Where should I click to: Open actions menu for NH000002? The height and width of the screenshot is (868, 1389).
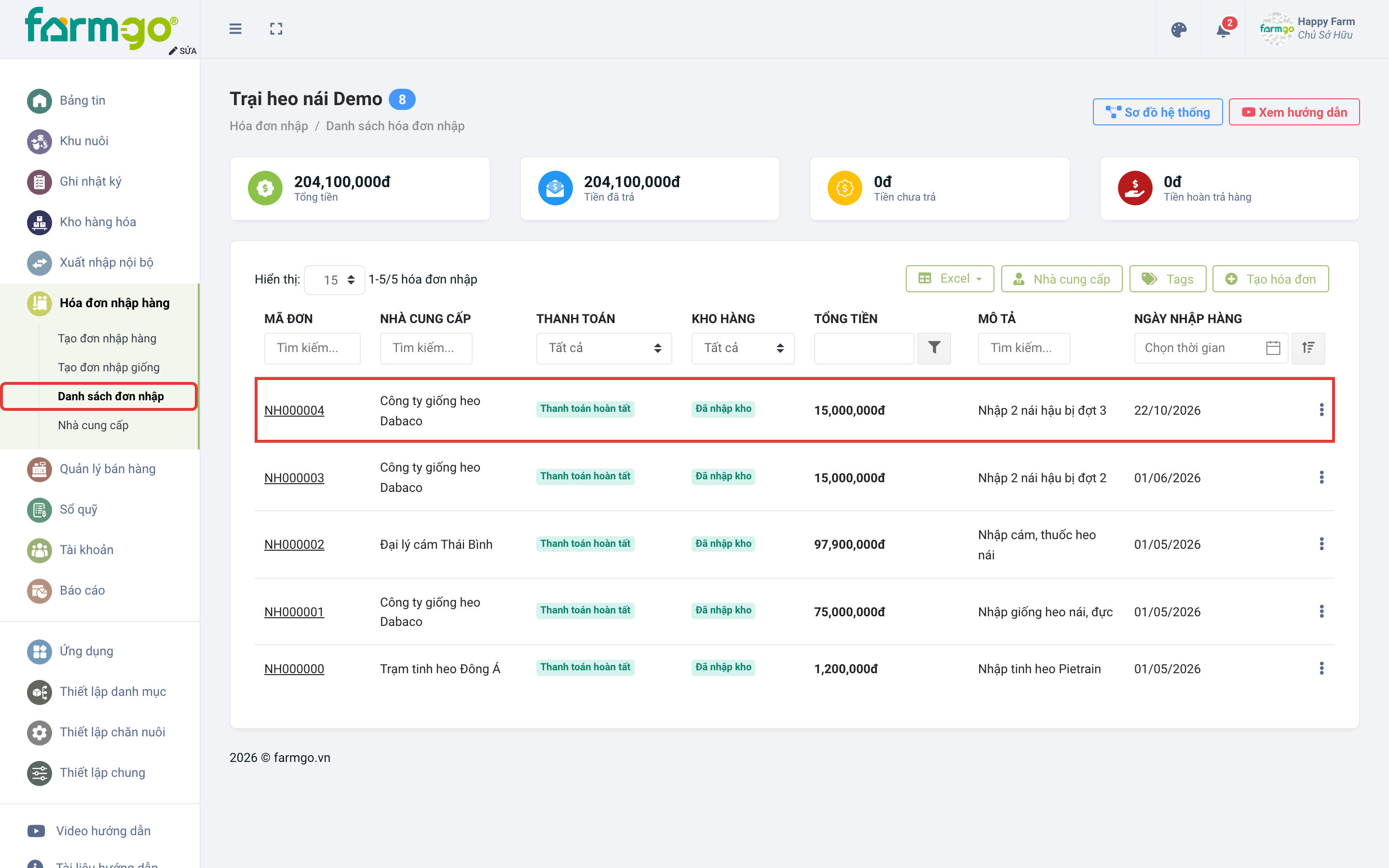point(1321,544)
